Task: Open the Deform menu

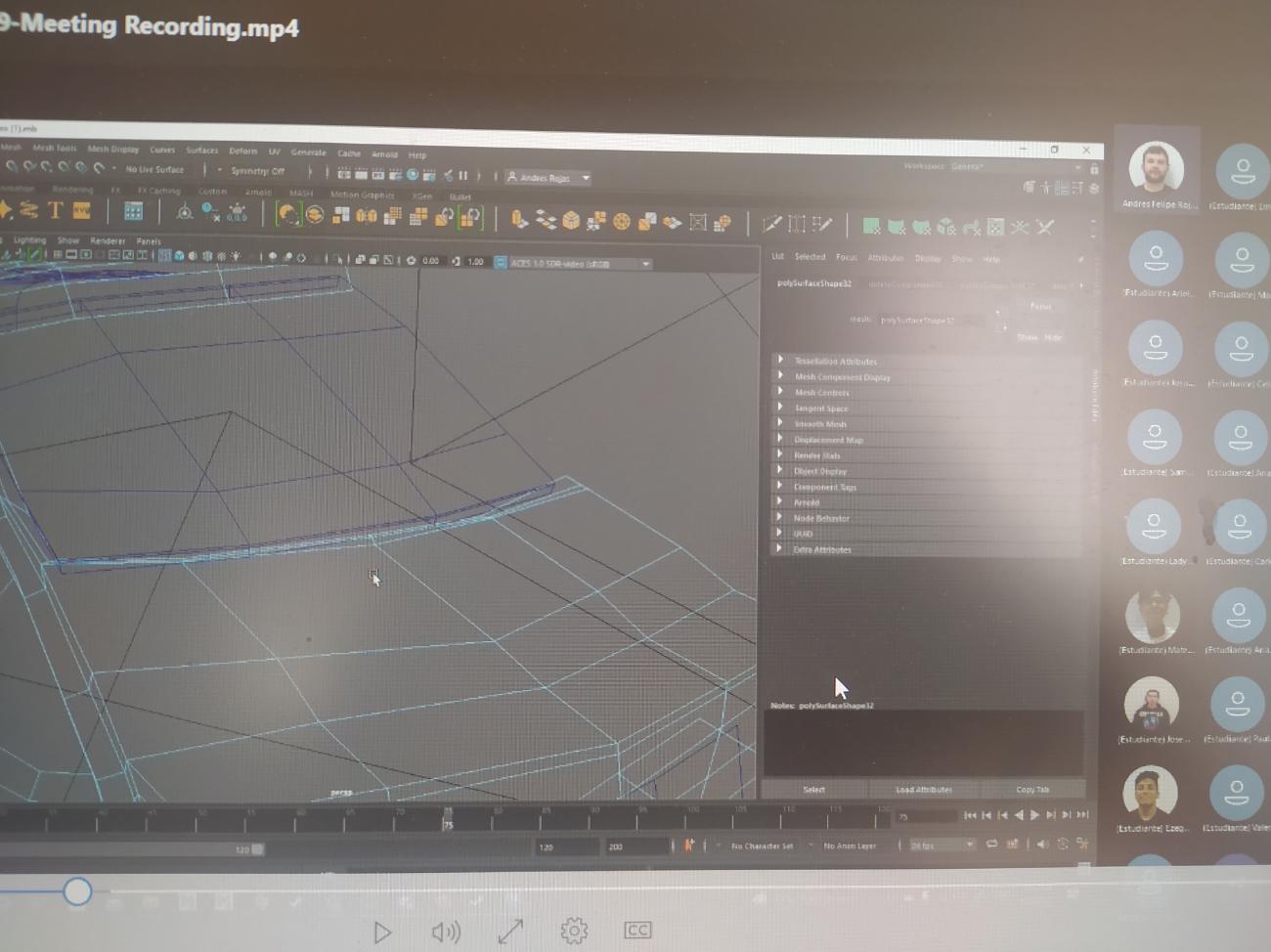Action: click(242, 151)
